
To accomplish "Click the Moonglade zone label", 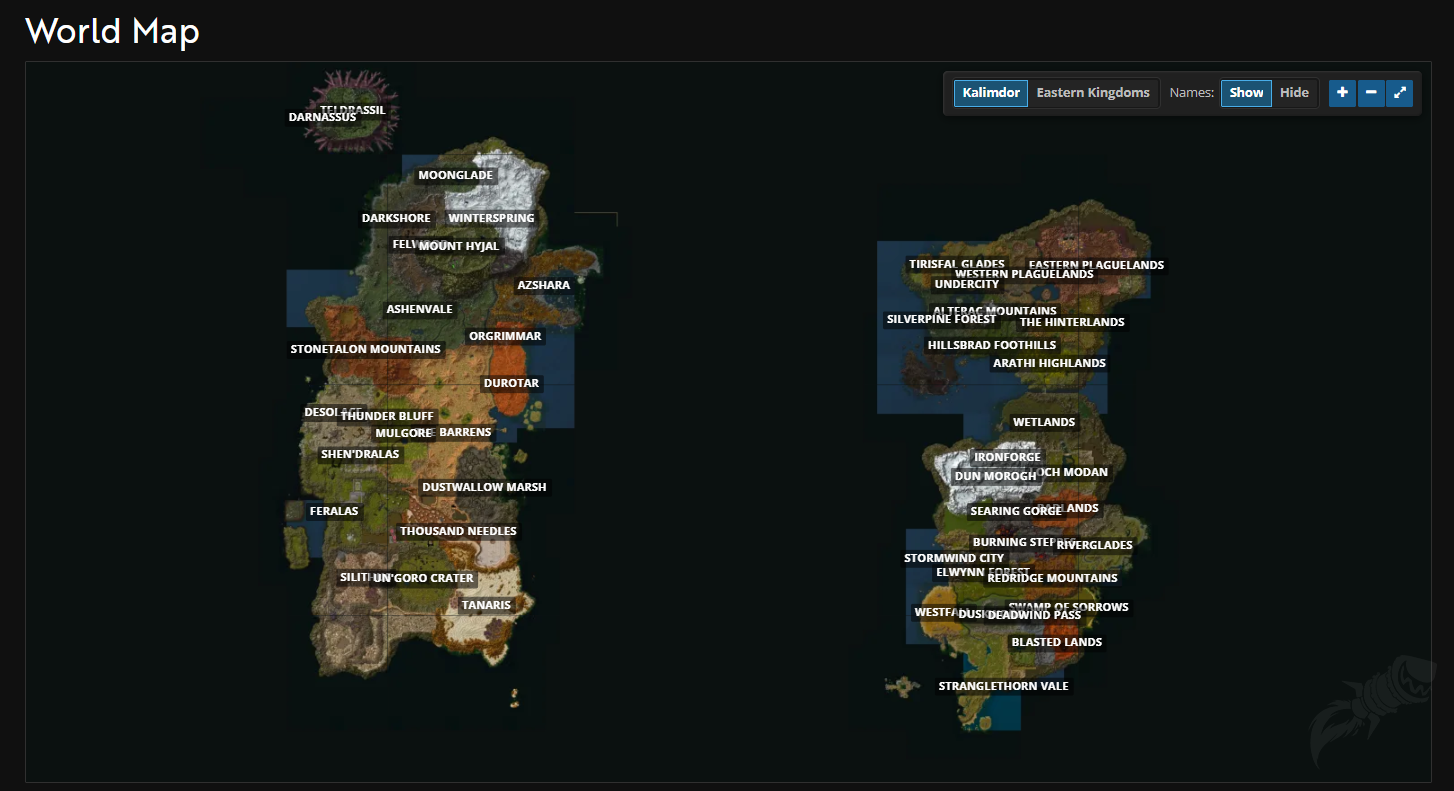I will (456, 175).
